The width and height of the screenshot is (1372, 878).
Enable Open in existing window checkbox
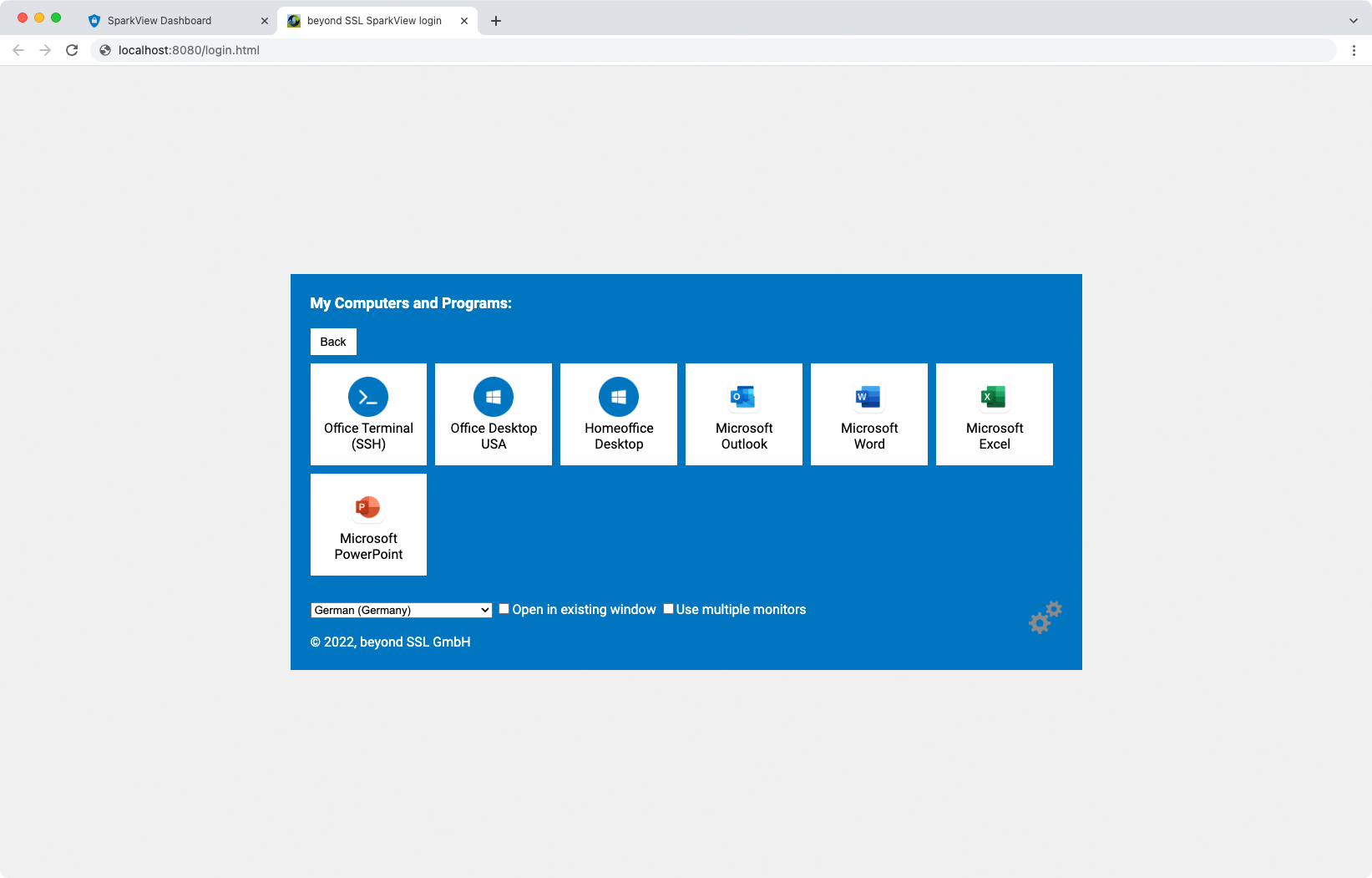504,609
